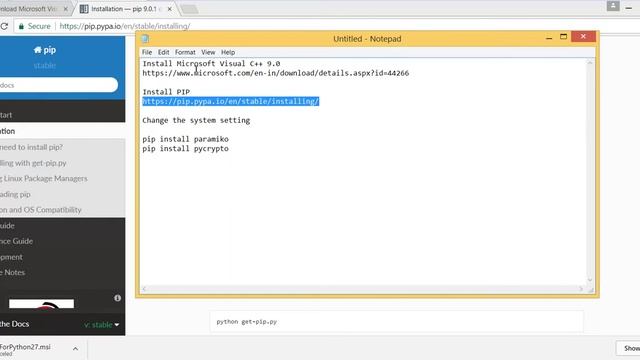This screenshot has width=640, height=360.
Task: Open 'Installing with get-pip.py' sidebar link
Action: 33,163
